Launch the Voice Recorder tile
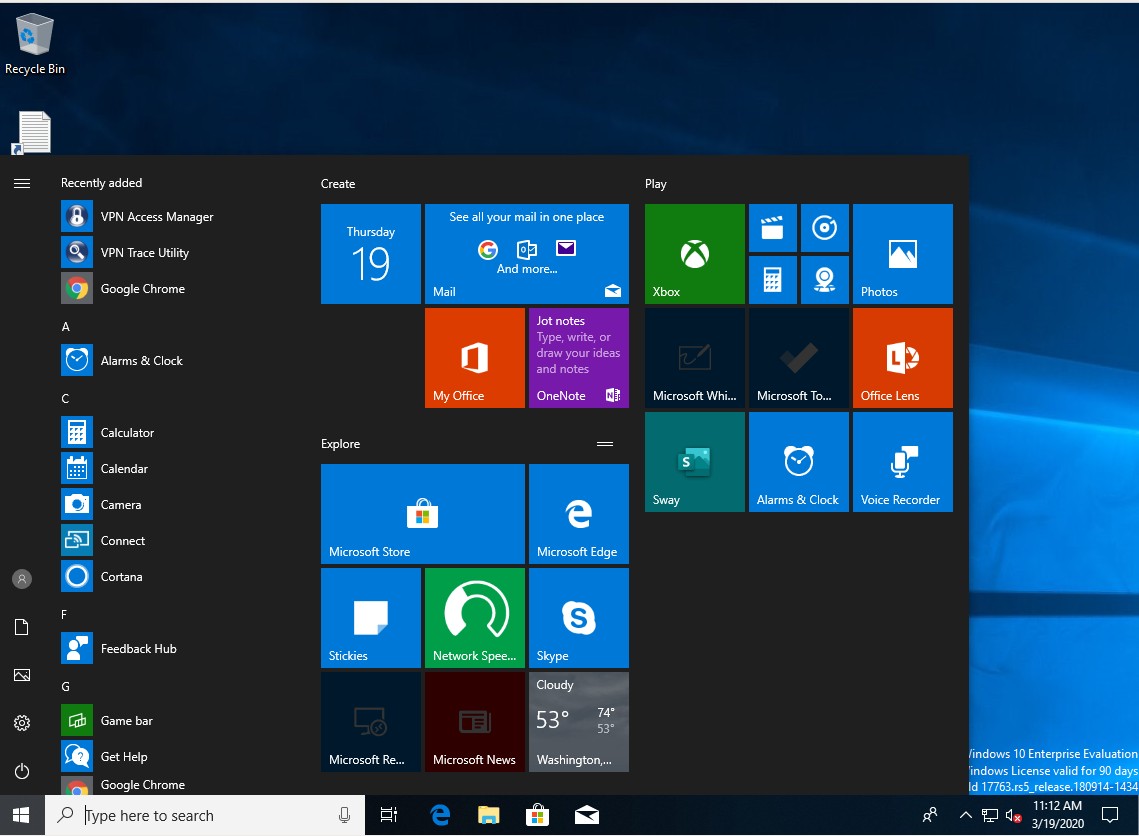The width and height of the screenshot is (1139, 836). 903,462
